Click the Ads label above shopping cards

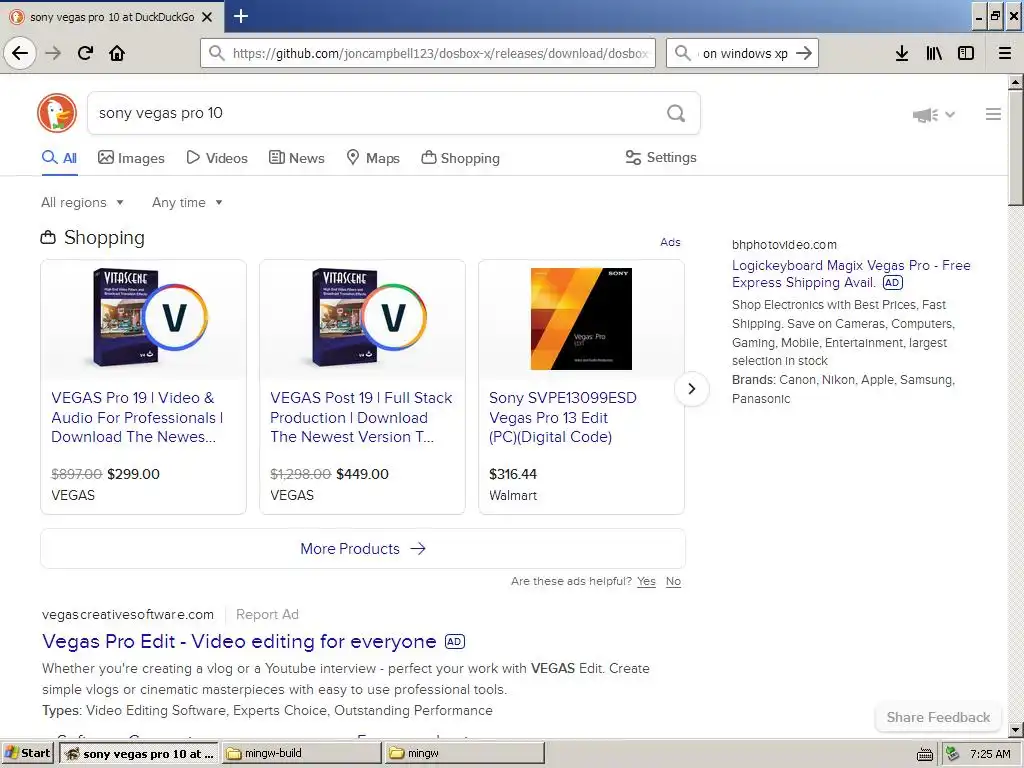[670, 242]
